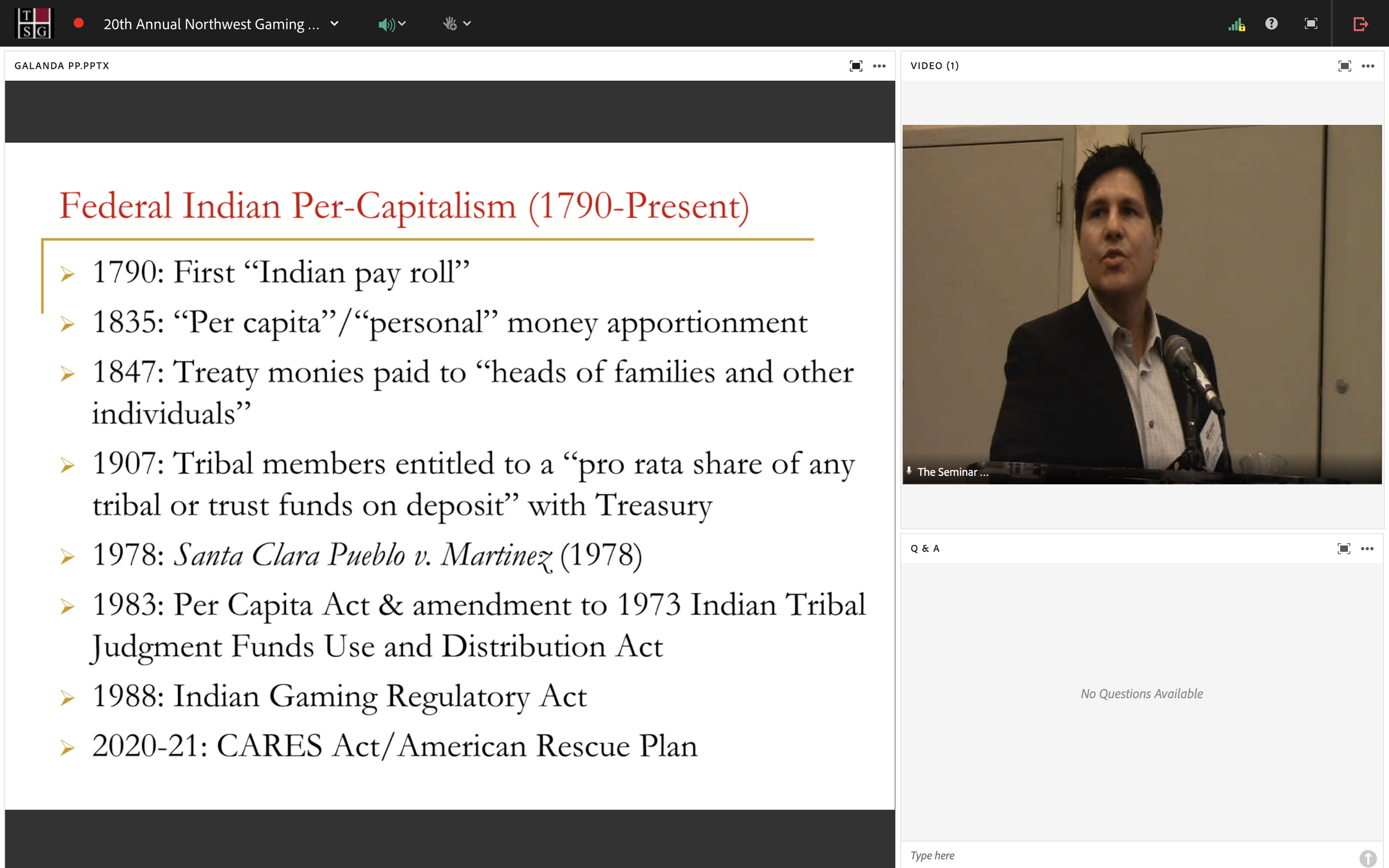Viewport: 1389px width, 868px height.
Task: Open speaker volume options dropdown arrow
Action: click(x=402, y=23)
